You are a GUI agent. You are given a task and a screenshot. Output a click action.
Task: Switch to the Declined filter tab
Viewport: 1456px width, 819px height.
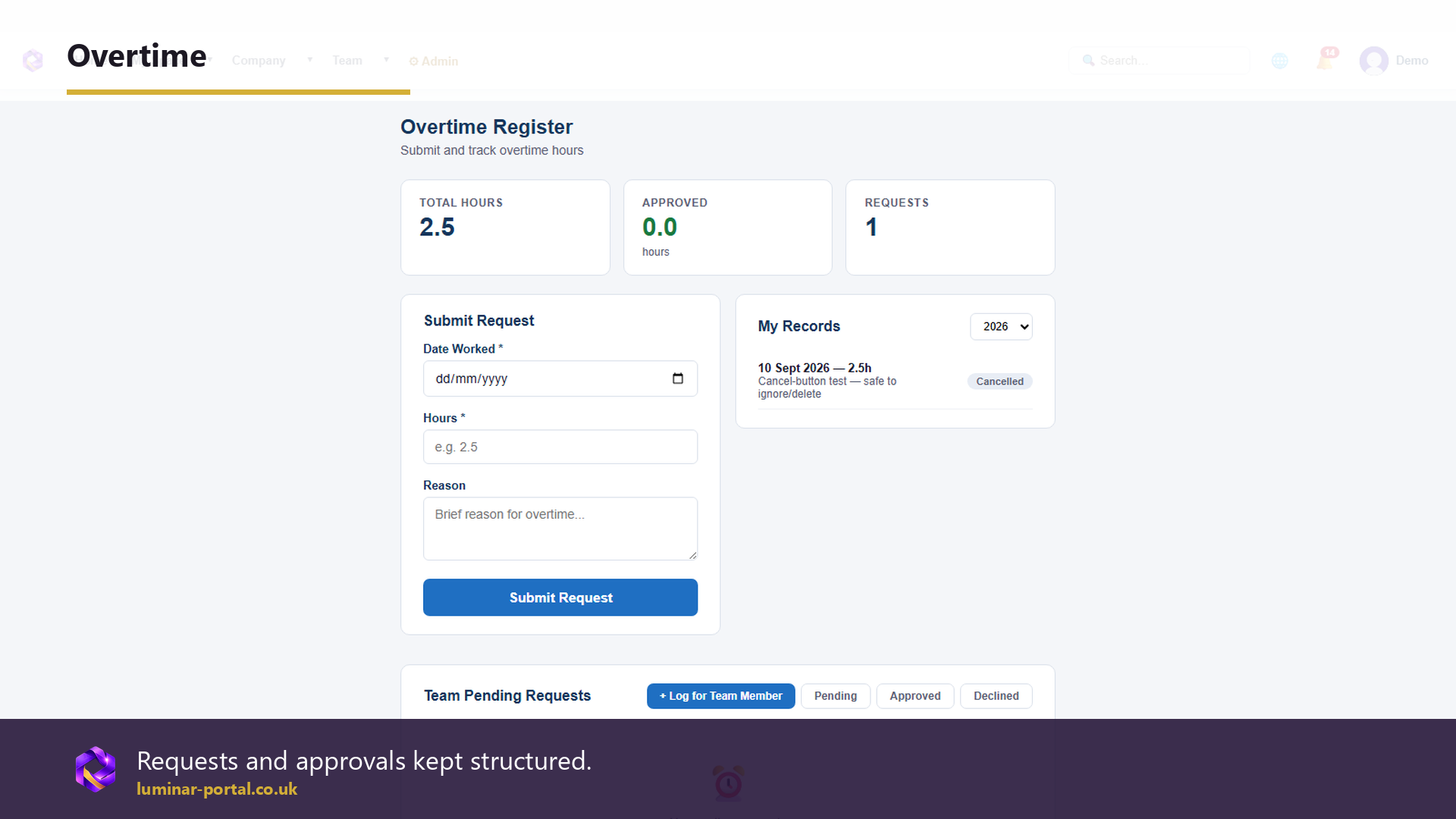pos(996,696)
